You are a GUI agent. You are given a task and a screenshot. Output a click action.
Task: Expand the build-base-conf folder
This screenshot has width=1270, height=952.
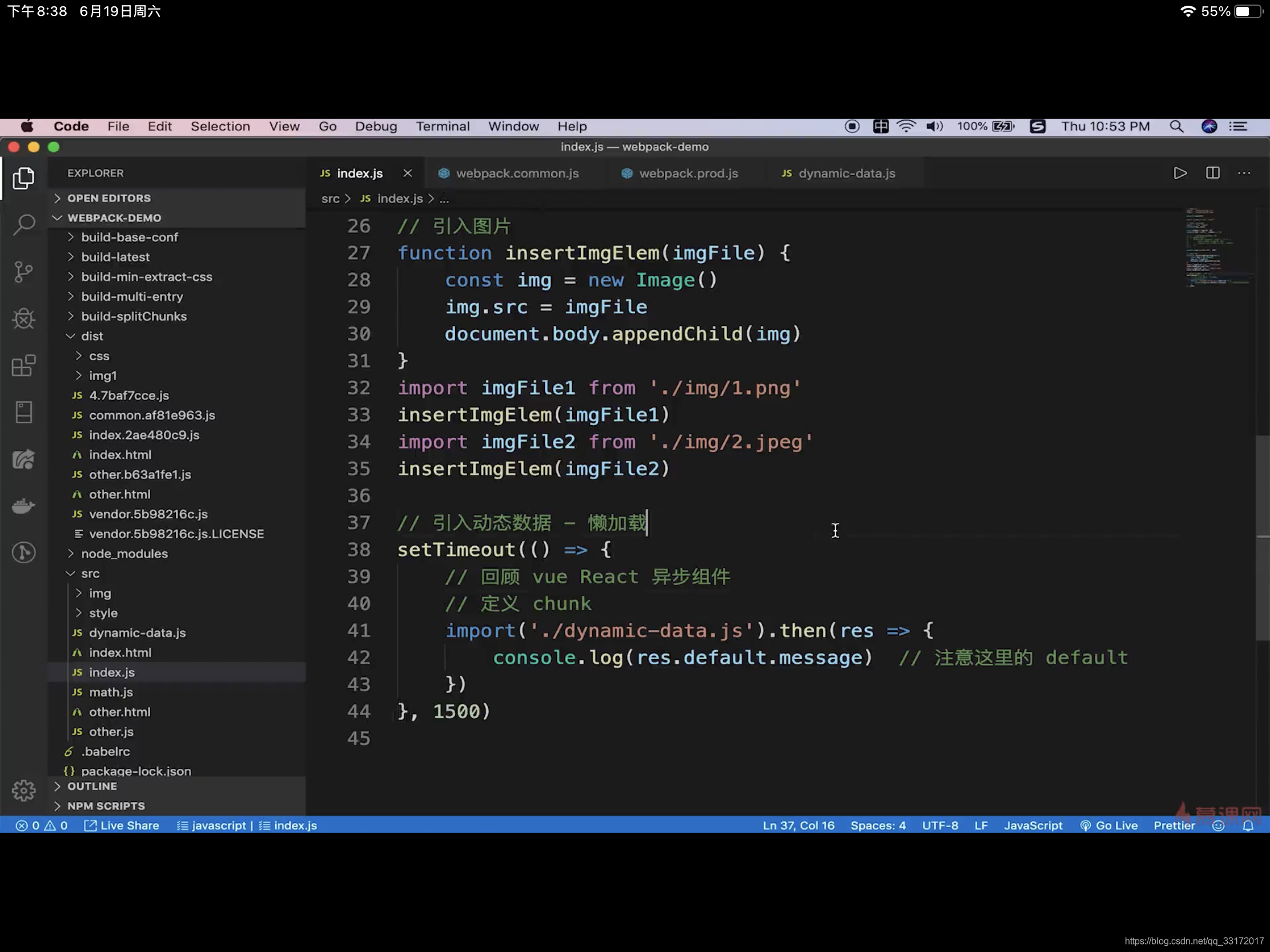pyautogui.click(x=129, y=237)
